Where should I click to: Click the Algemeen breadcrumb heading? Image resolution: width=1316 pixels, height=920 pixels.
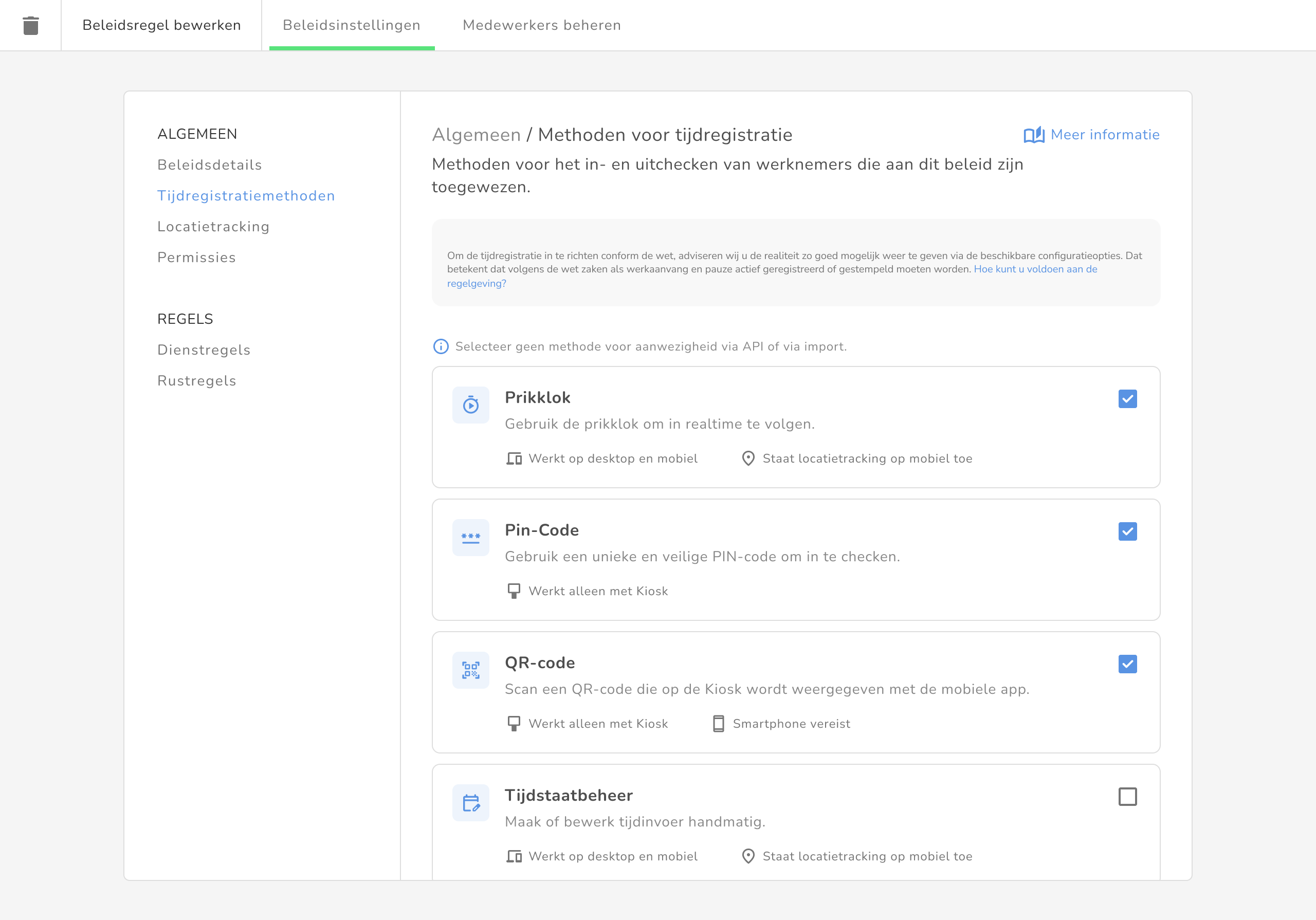point(476,135)
